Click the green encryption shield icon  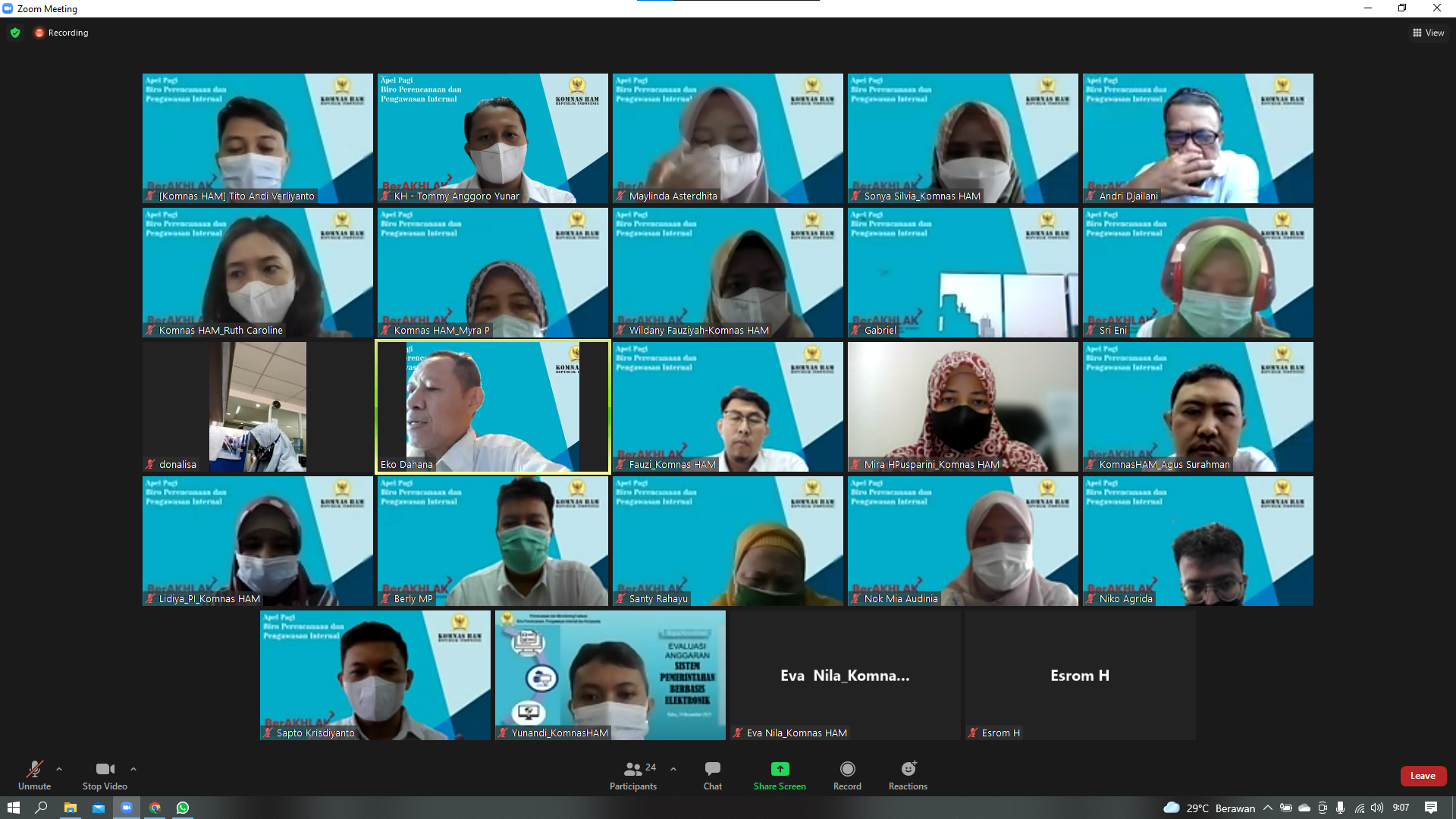point(15,33)
